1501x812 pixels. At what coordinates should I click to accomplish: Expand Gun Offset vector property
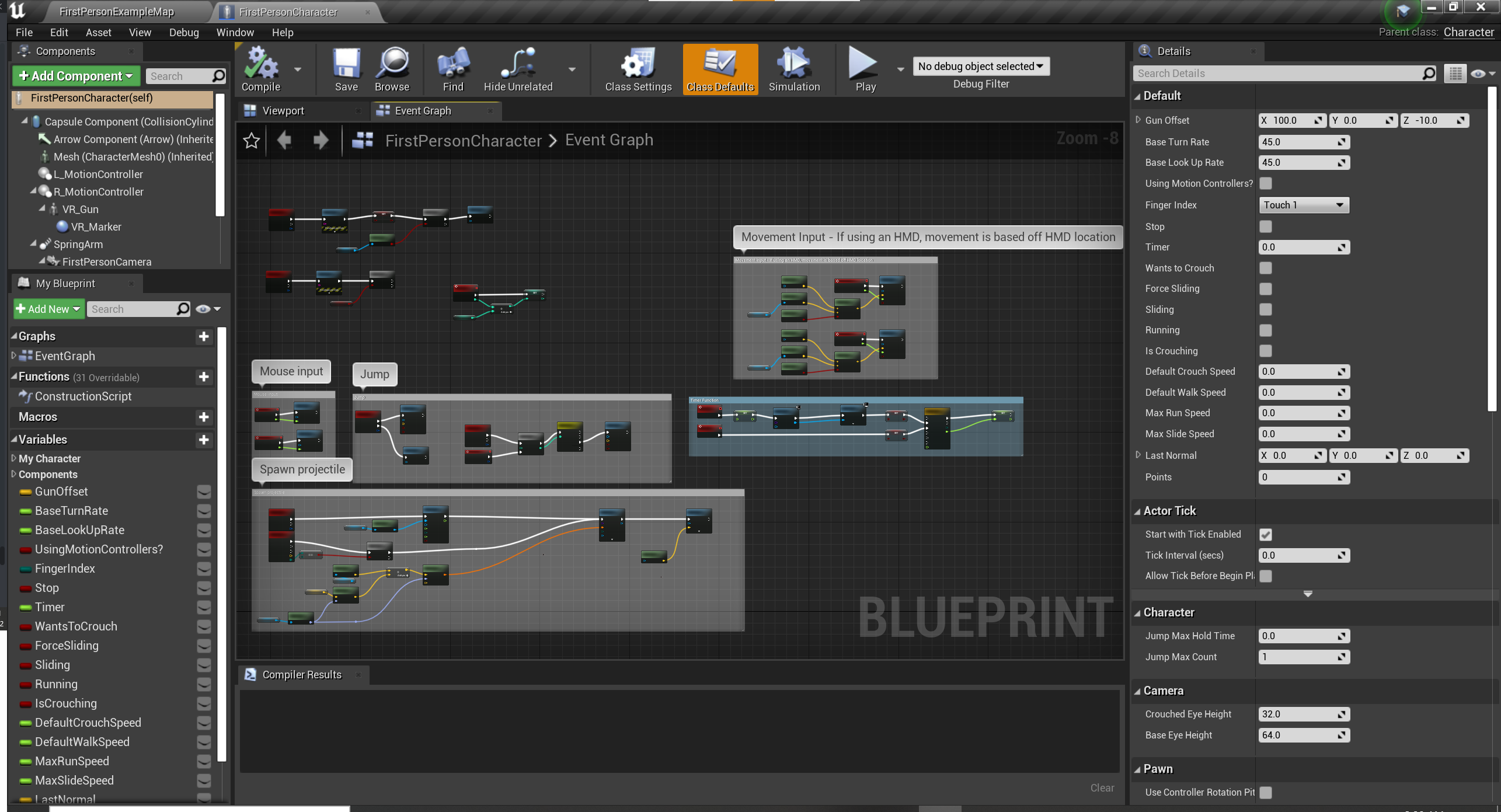[1138, 120]
